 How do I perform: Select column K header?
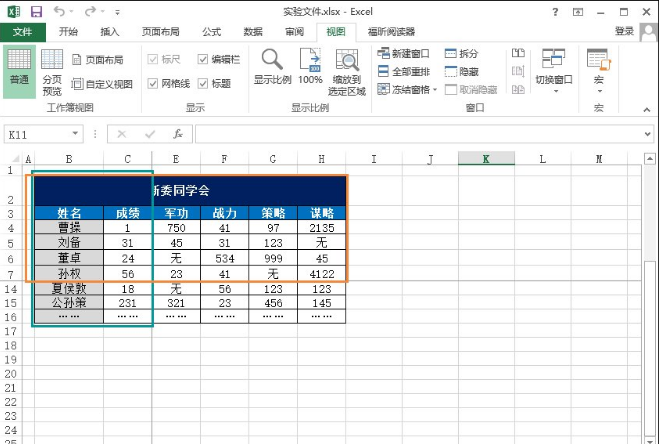tap(486, 159)
